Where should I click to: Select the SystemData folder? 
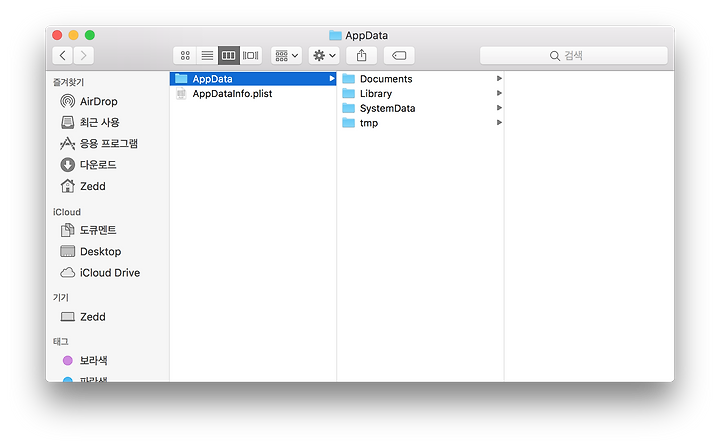coord(420,108)
